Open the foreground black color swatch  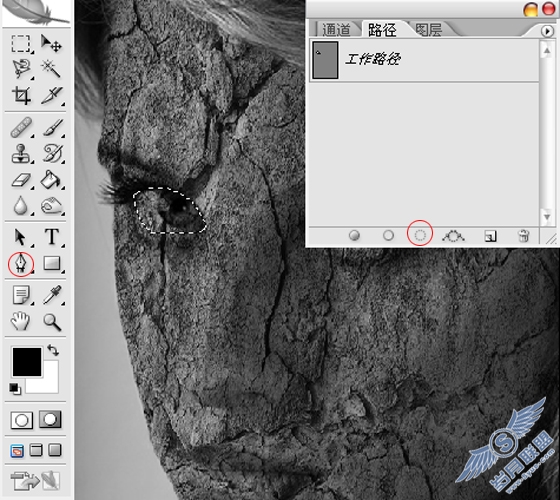pyautogui.click(x=27, y=362)
